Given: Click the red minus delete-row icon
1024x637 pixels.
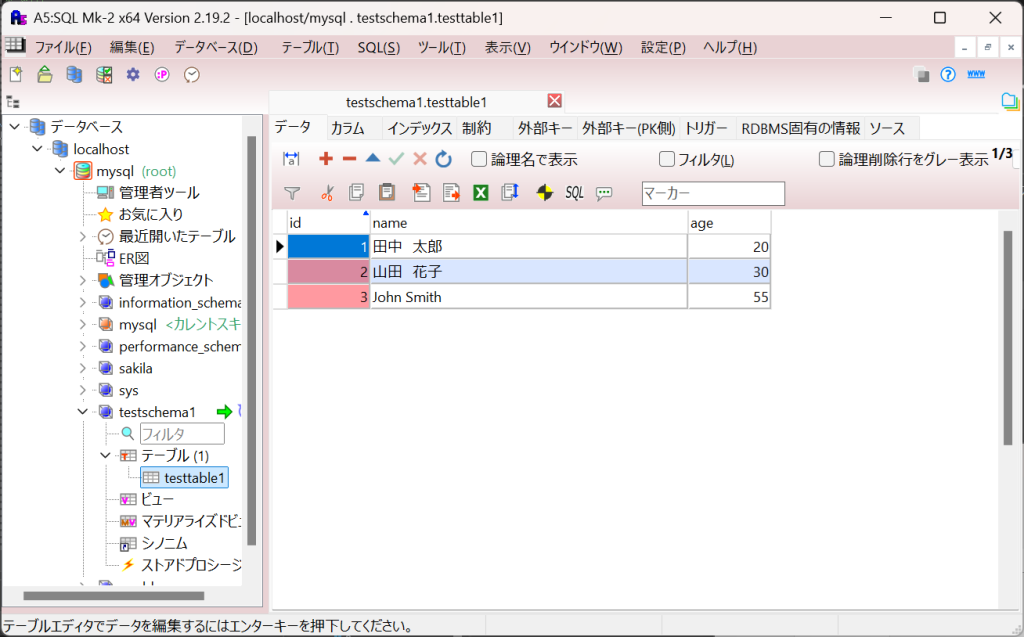Looking at the screenshot, I should pyautogui.click(x=349, y=159).
